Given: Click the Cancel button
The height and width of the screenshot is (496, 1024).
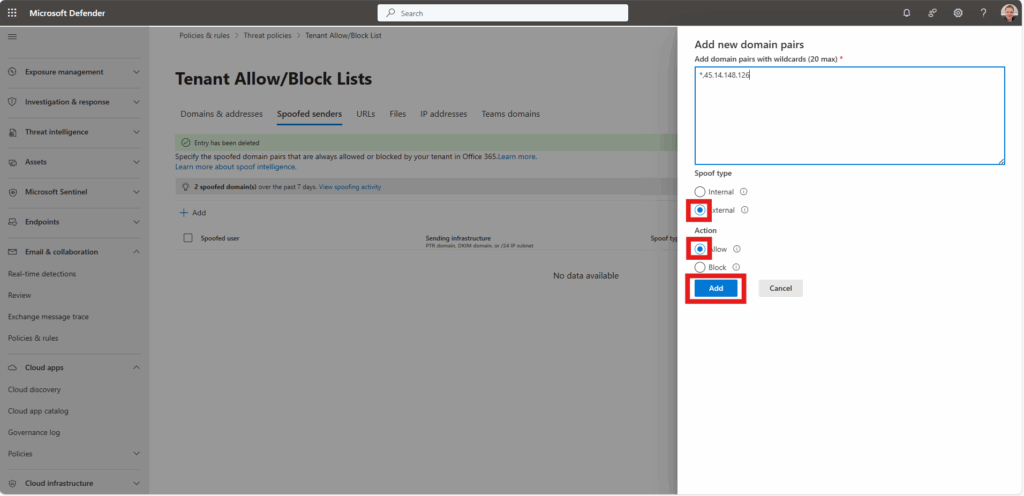Looking at the screenshot, I should [x=780, y=288].
